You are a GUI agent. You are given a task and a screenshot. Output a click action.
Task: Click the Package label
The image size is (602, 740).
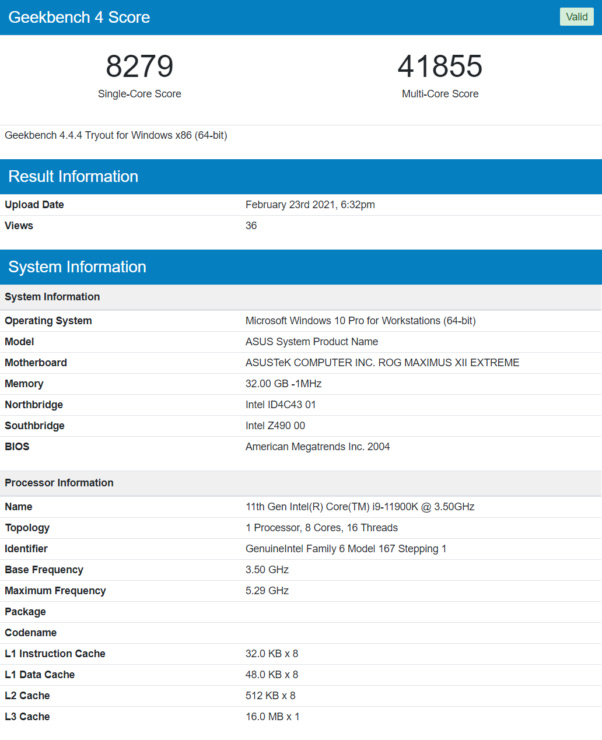pyautogui.click(x=25, y=612)
